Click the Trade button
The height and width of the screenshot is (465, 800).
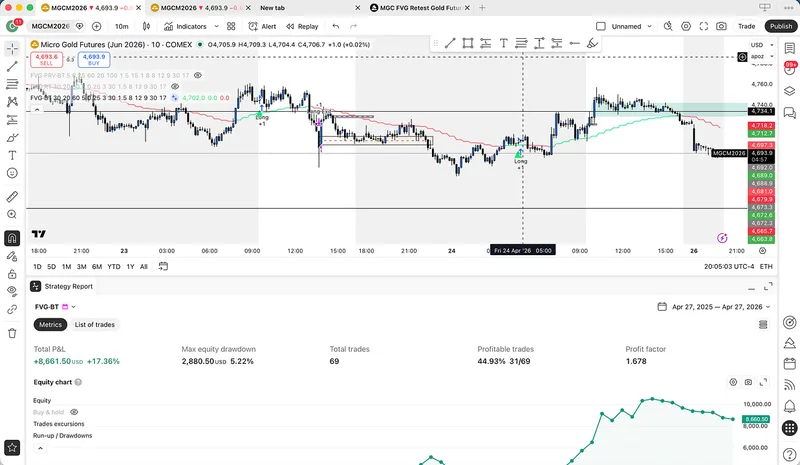click(746, 26)
